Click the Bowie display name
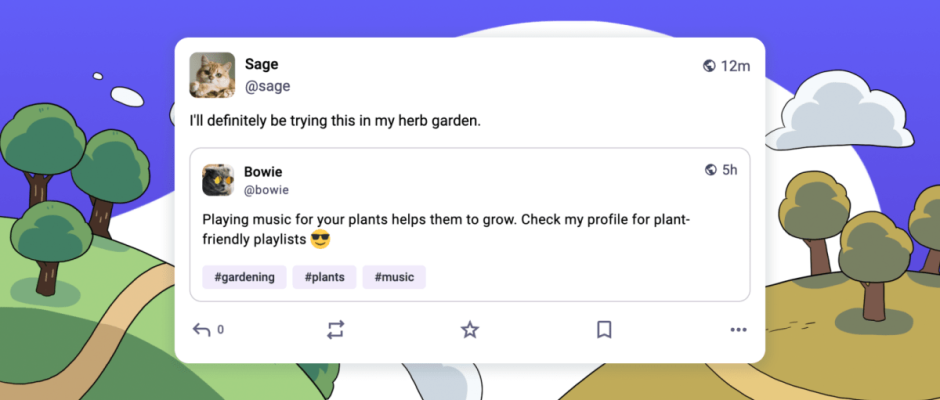The height and width of the screenshot is (400, 940). click(x=263, y=172)
